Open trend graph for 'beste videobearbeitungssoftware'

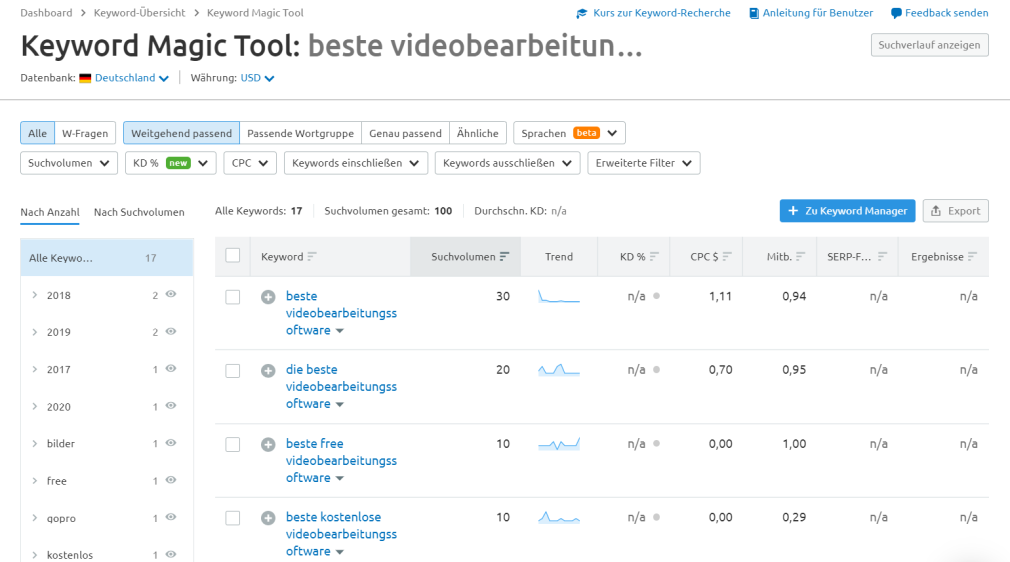click(559, 296)
